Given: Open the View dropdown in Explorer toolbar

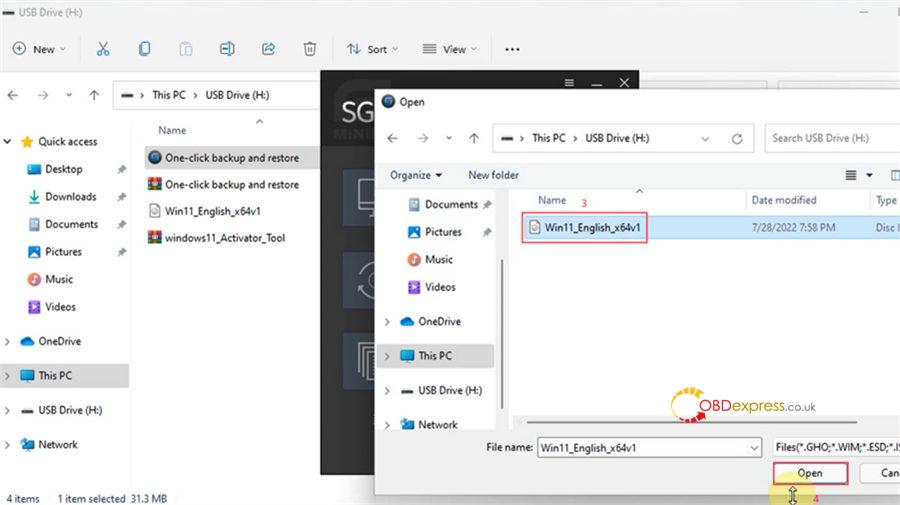Looking at the screenshot, I should point(449,49).
